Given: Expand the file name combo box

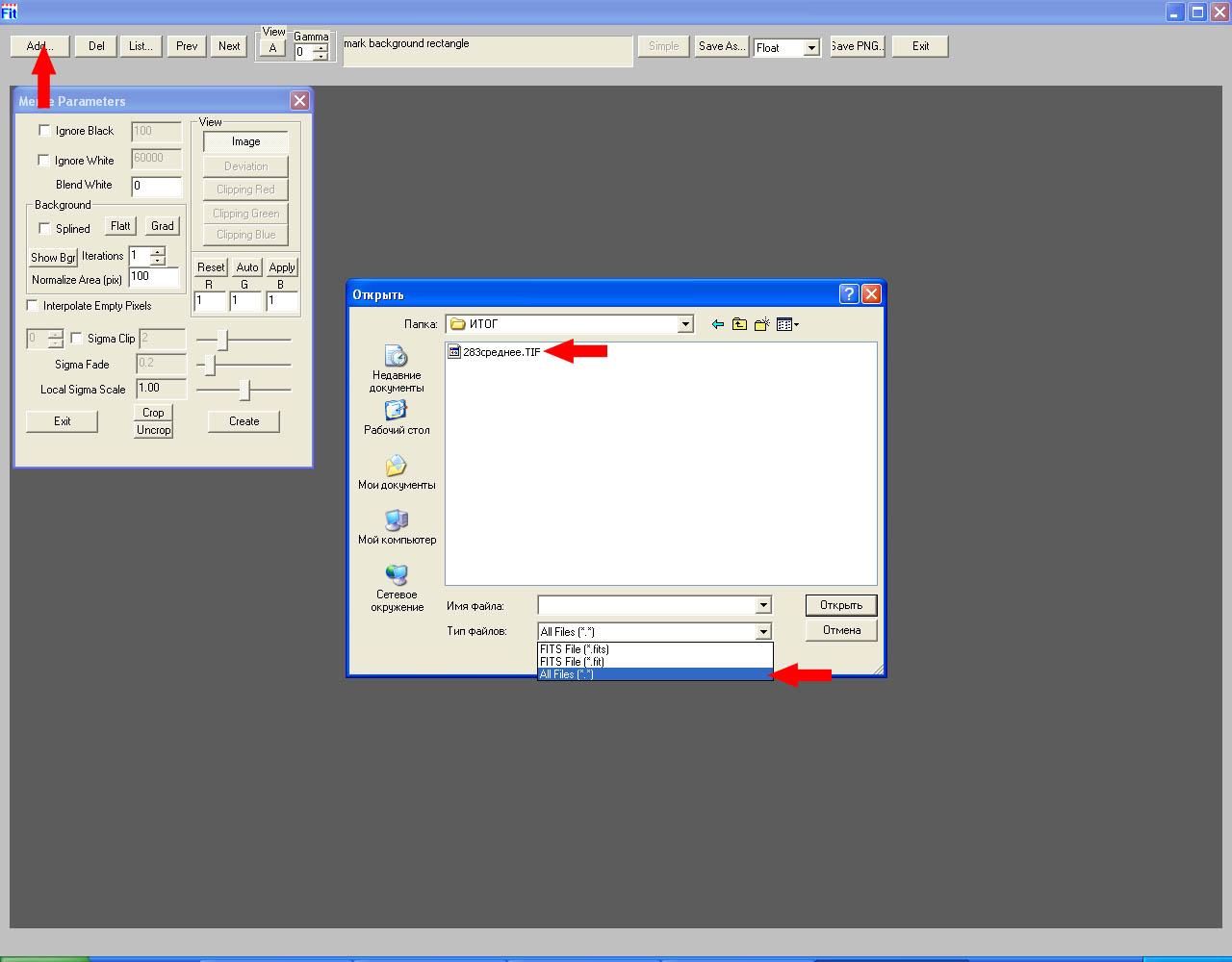Looking at the screenshot, I should 763,606.
